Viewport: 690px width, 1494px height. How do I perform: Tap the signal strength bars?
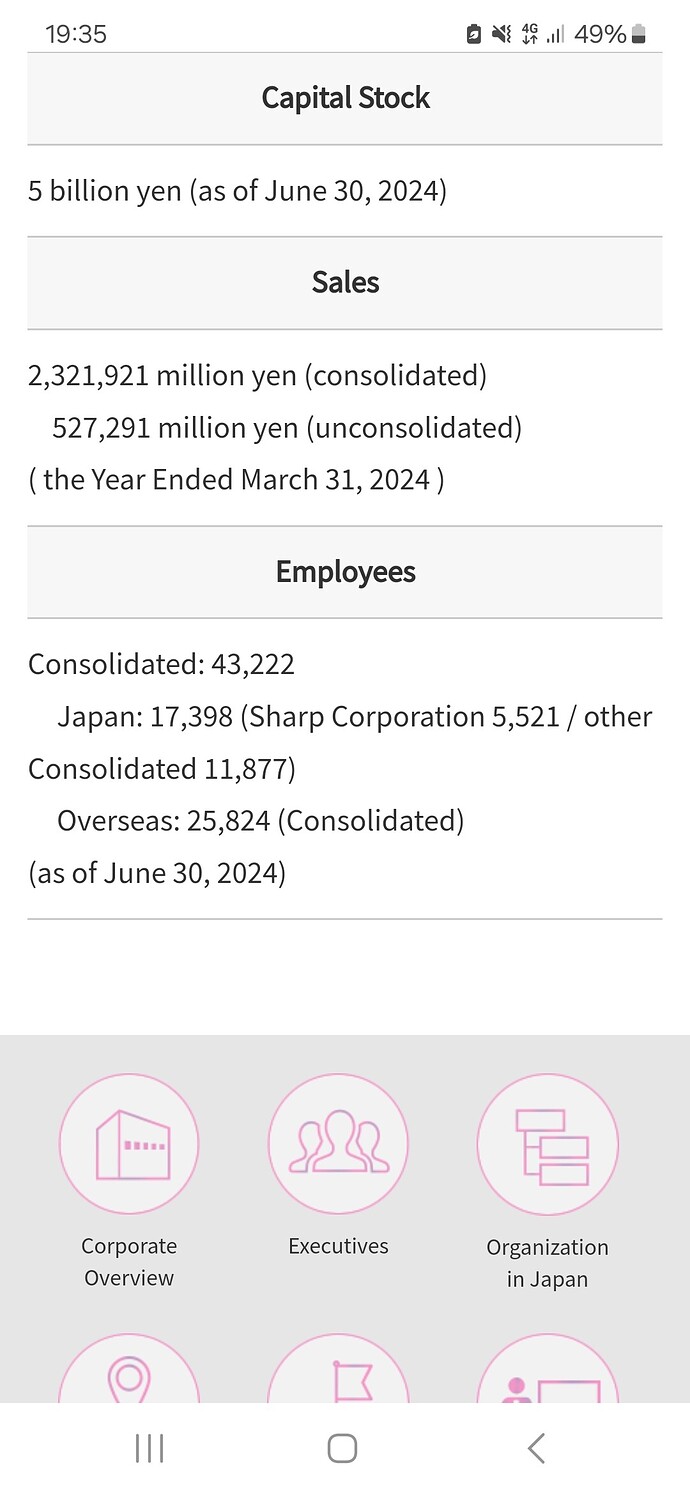coord(556,35)
